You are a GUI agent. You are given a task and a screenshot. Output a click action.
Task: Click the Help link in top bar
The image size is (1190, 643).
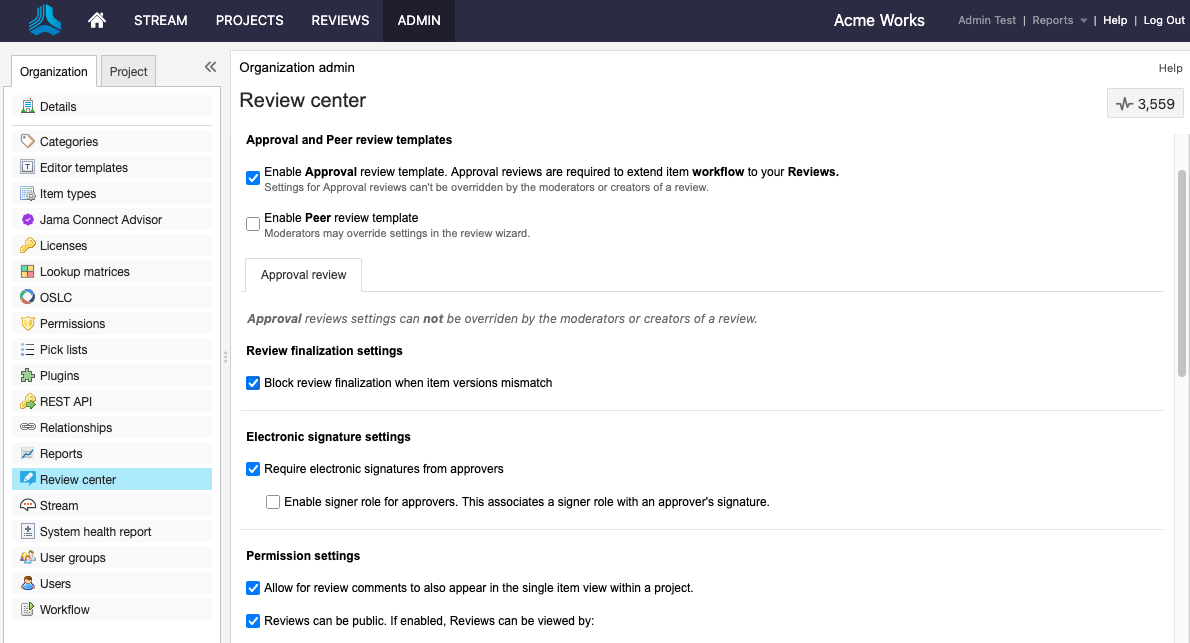tap(1115, 20)
